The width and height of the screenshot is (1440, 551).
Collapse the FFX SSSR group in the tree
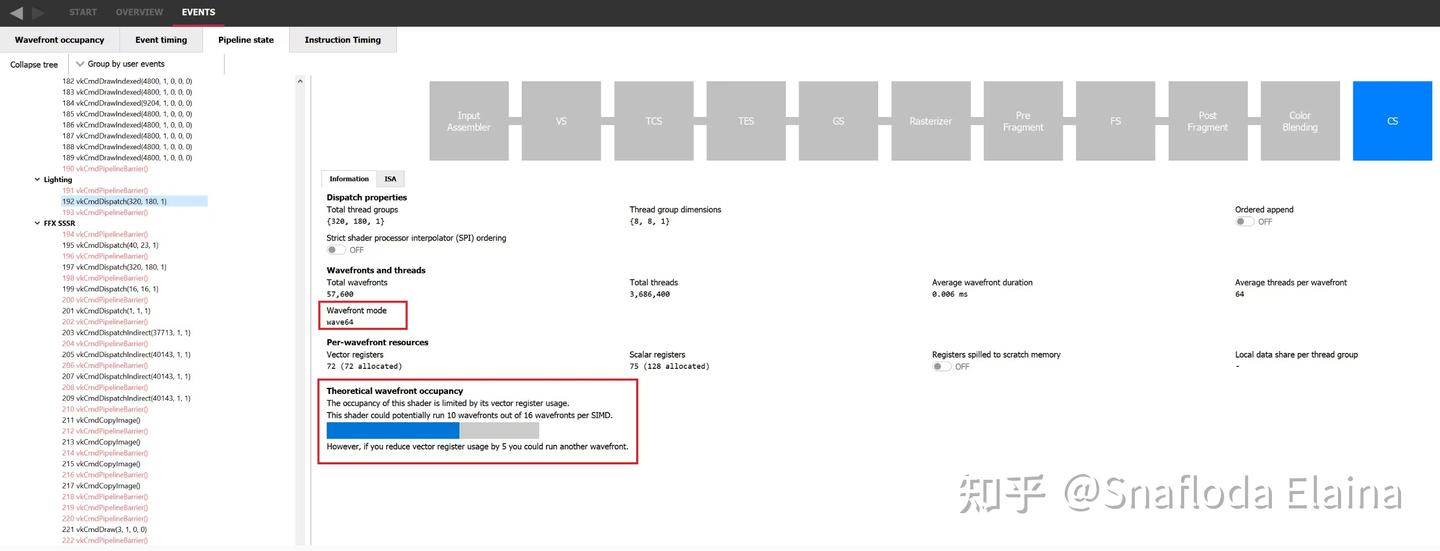(38, 223)
